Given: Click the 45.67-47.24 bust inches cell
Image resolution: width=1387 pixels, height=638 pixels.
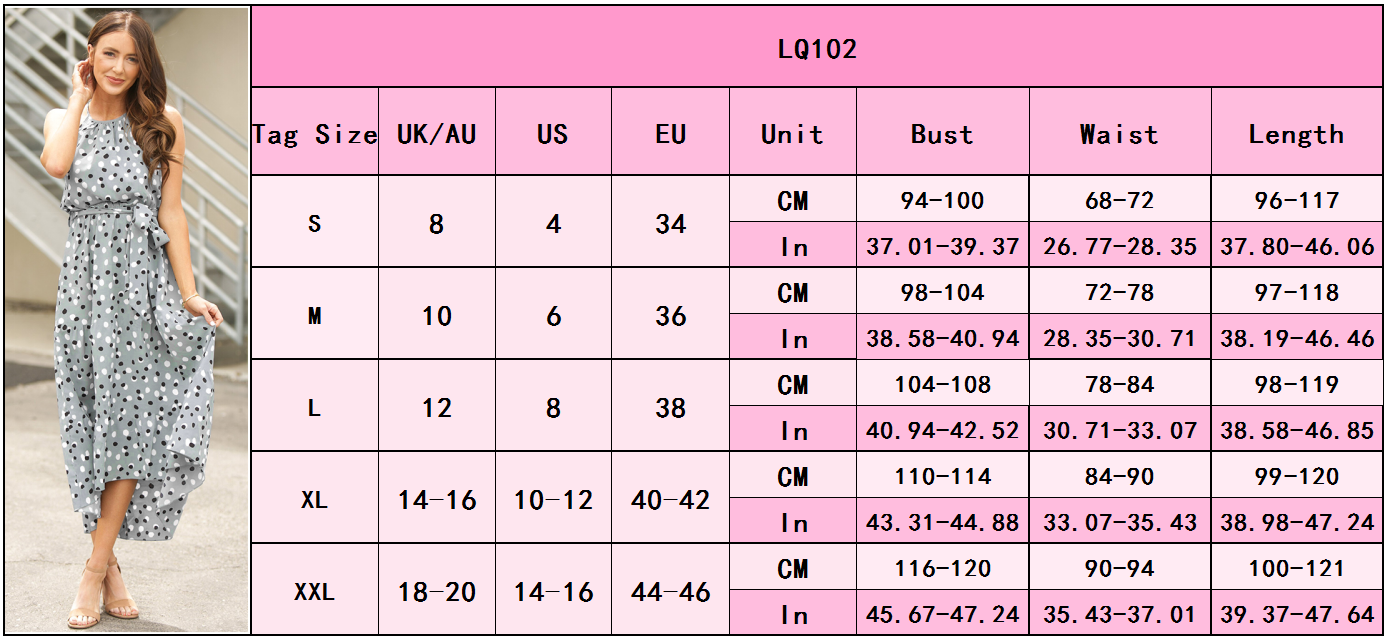Looking at the screenshot, I should point(942,614).
